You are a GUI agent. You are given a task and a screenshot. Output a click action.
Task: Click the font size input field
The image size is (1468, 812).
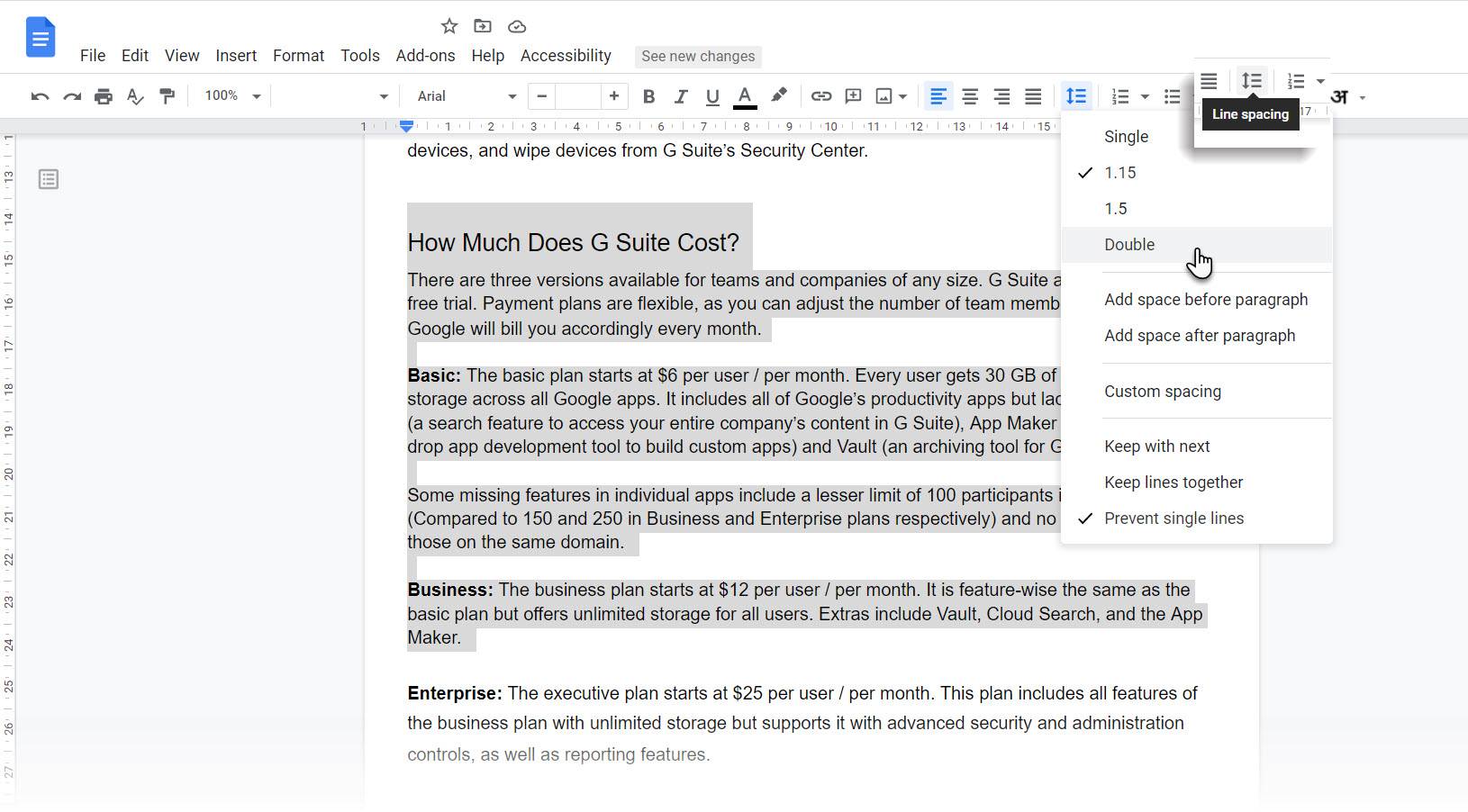[577, 96]
